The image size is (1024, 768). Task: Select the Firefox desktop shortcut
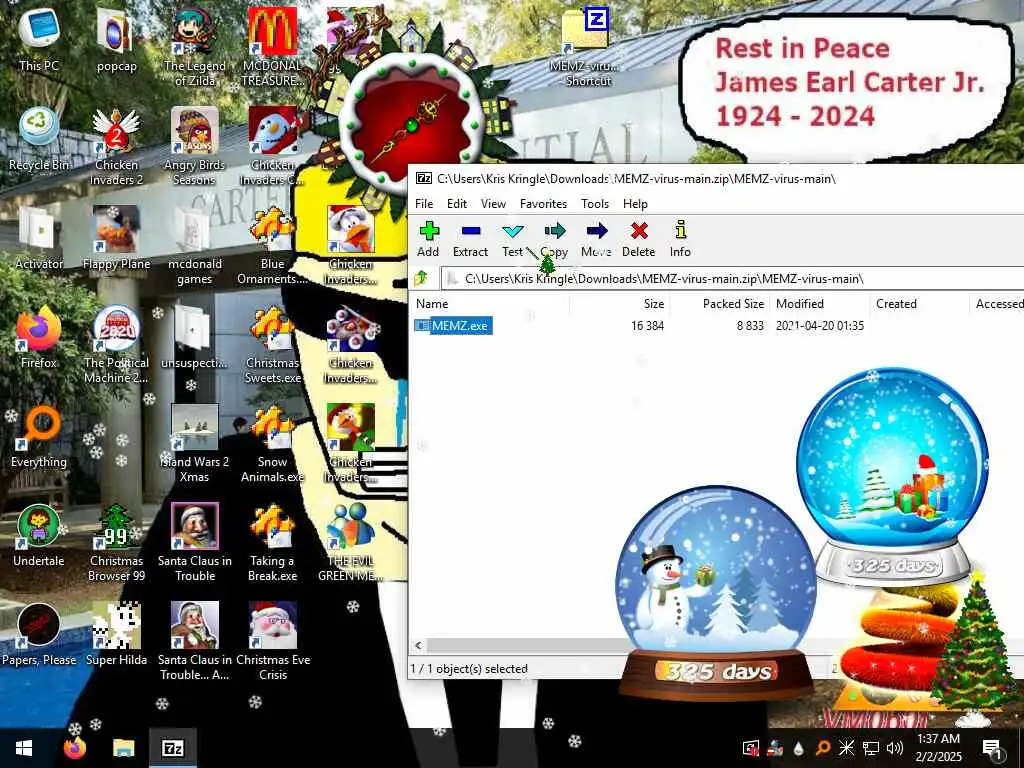pyautogui.click(x=39, y=338)
